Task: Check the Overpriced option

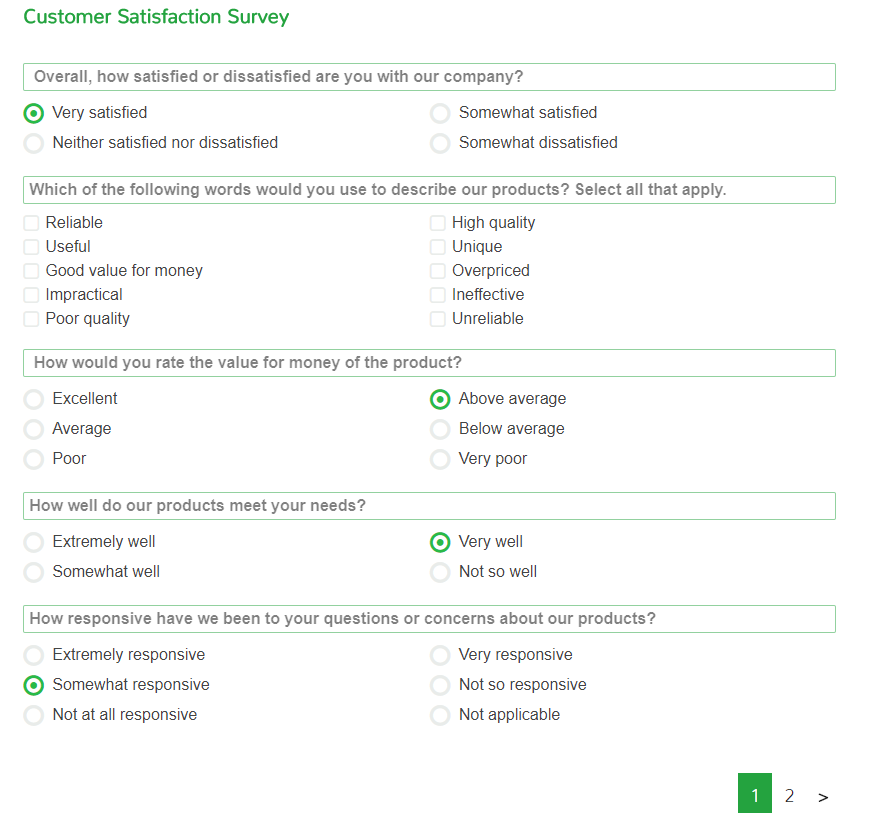Action: click(438, 271)
